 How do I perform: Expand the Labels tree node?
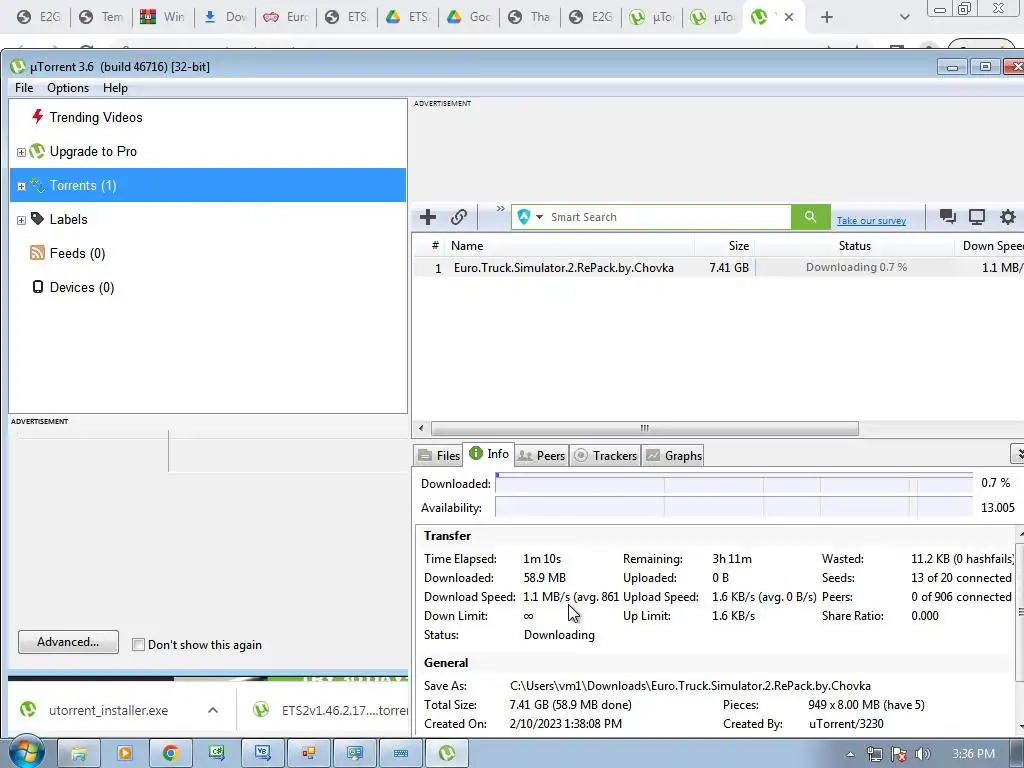[x=21, y=220]
